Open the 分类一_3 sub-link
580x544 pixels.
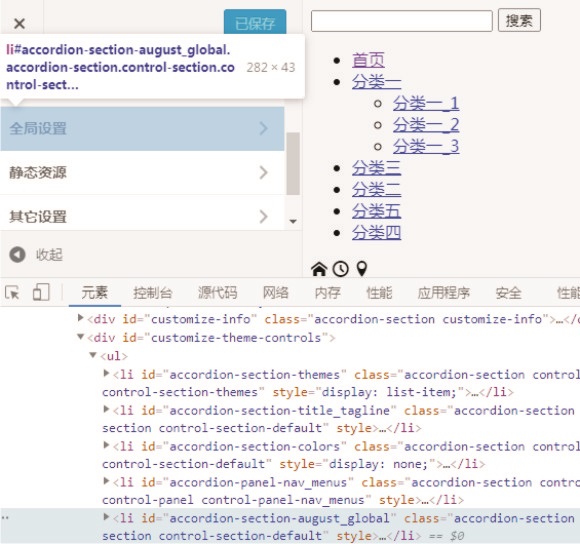[x=426, y=146]
